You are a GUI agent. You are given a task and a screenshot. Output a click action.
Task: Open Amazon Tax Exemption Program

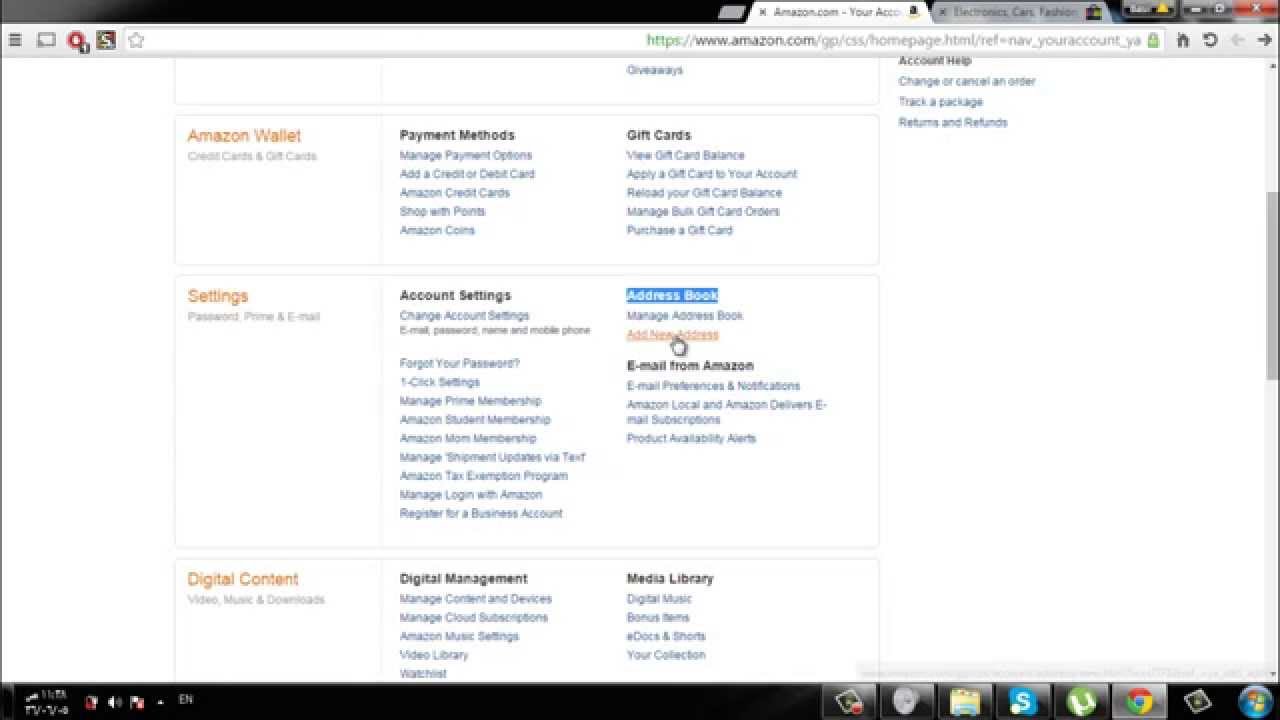(x=484, y=476)
